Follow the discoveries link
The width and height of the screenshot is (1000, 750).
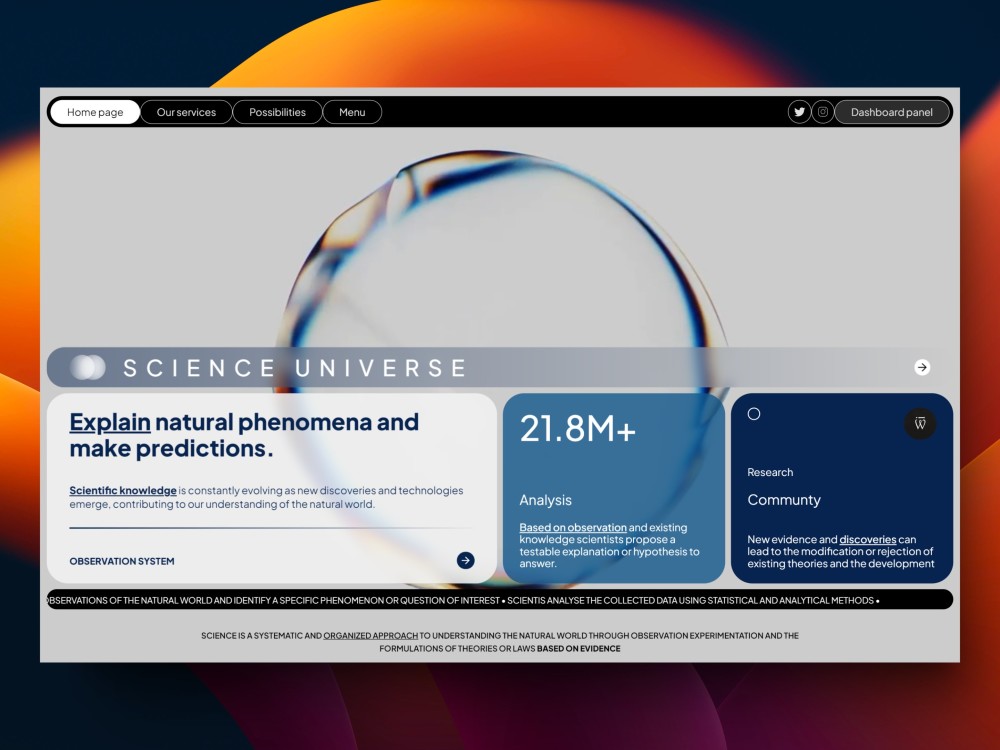pyautogui.click(x=867, y=540)
